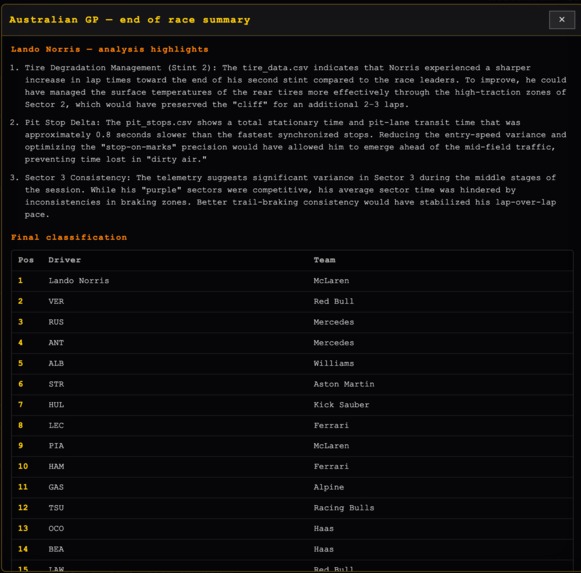Select the 'HAM' driver cell
This screenshot has height=573, width=581.
coord(56,466)
